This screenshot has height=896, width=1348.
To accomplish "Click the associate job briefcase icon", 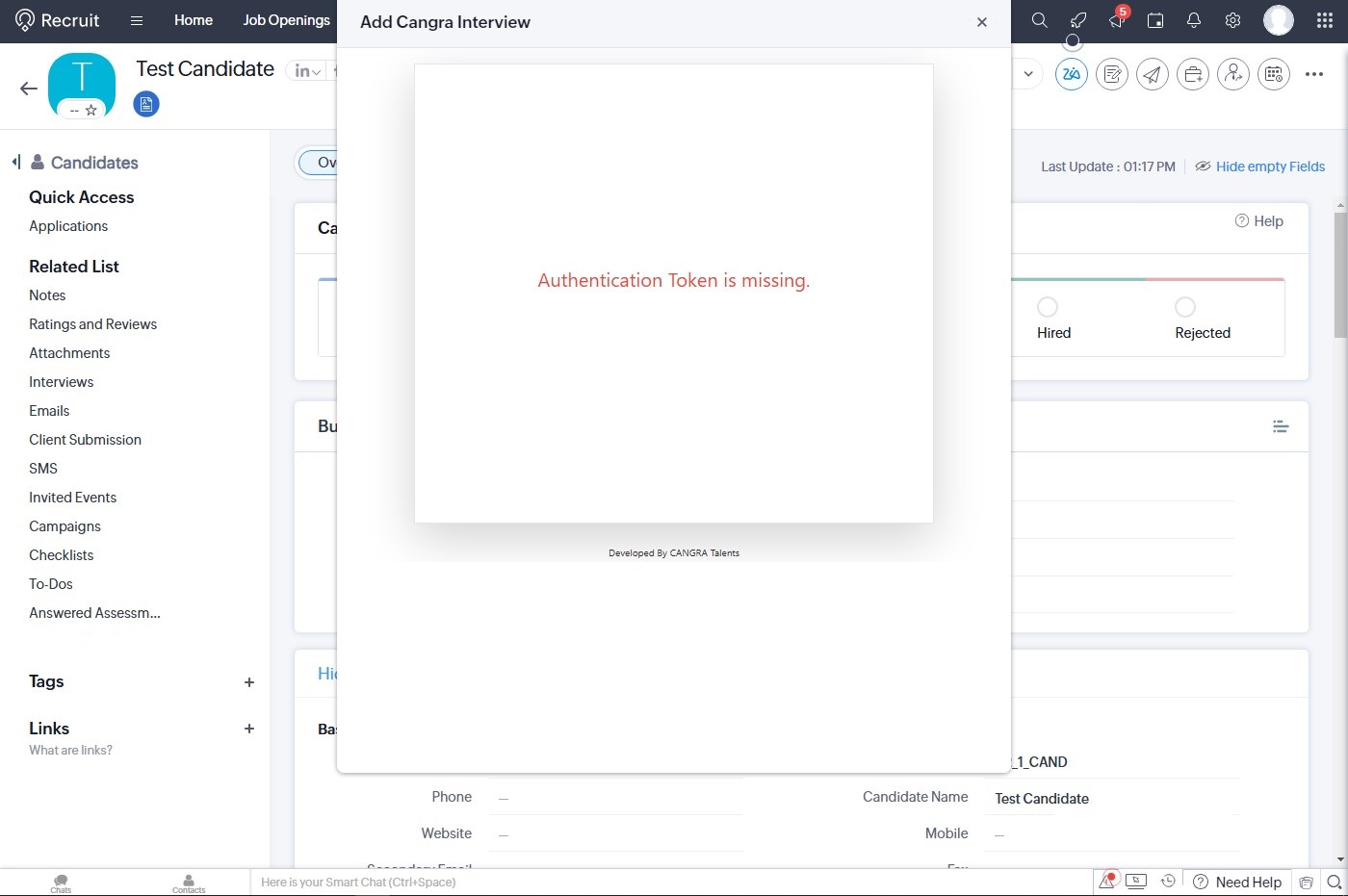I will click(1193, 74).
